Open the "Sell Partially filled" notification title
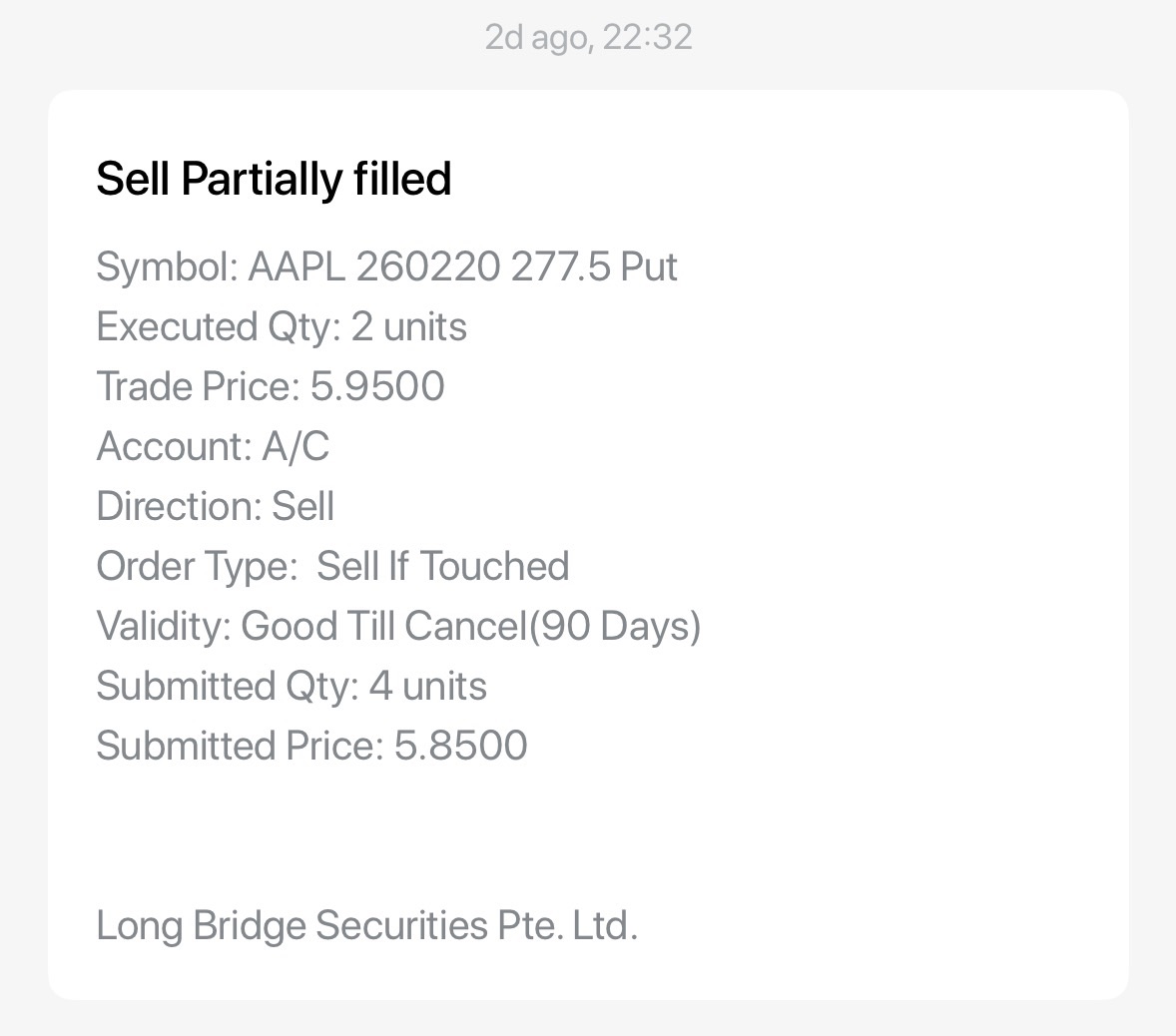This screenshot has height=1036, width=1176. click(274, 179)
